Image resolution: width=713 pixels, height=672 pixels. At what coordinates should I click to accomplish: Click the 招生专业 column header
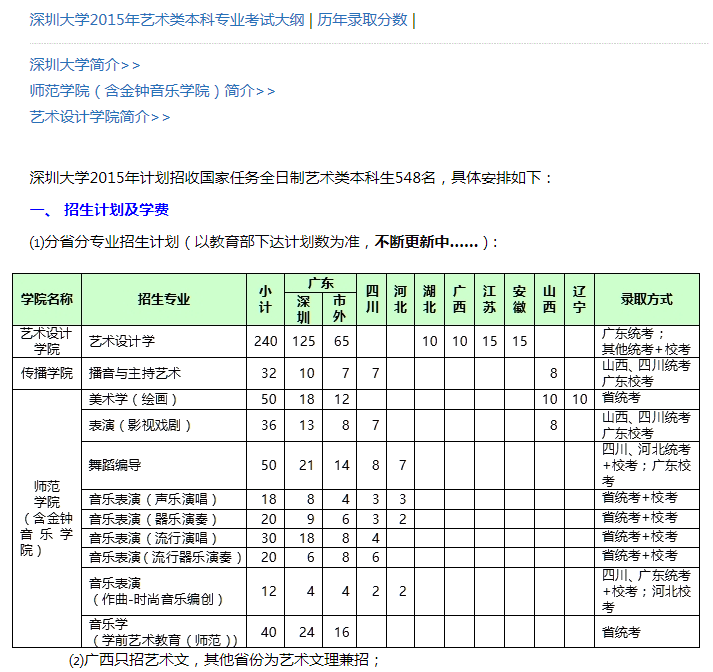tap(164, 299)
